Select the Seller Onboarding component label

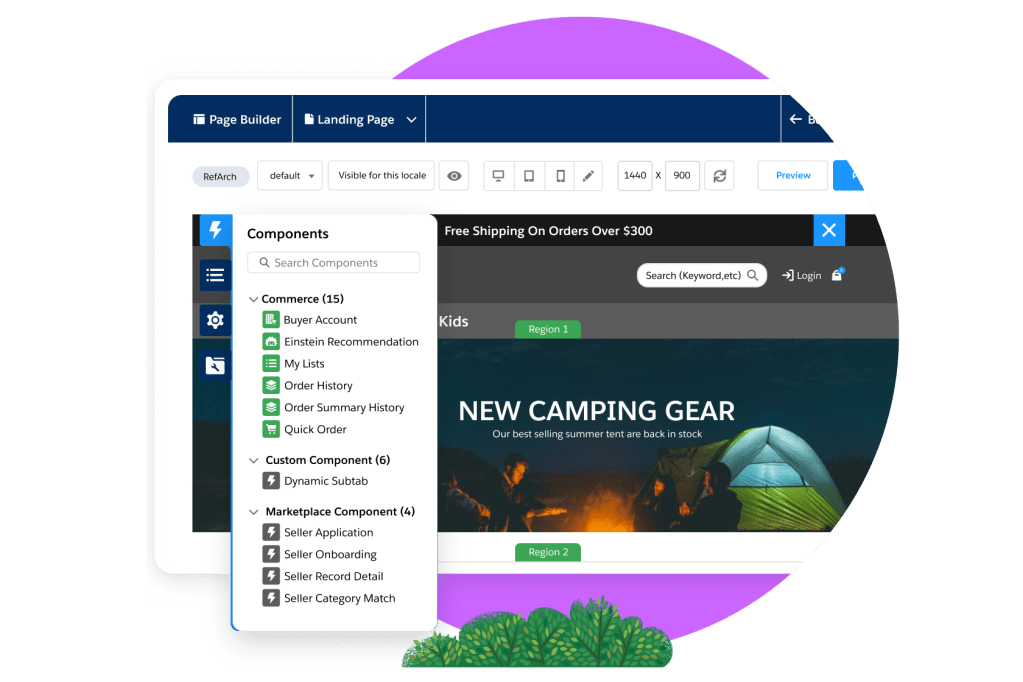[330, 554]
